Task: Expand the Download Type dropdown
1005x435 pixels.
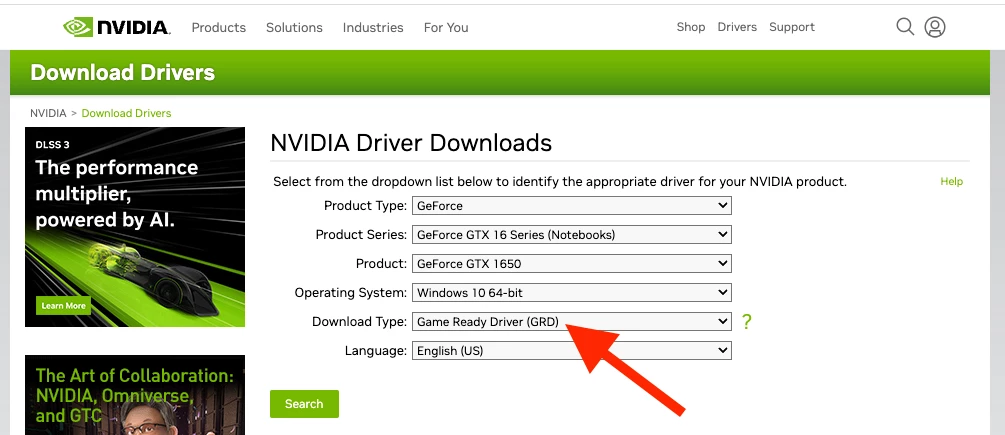Action: tap(572, 322)
